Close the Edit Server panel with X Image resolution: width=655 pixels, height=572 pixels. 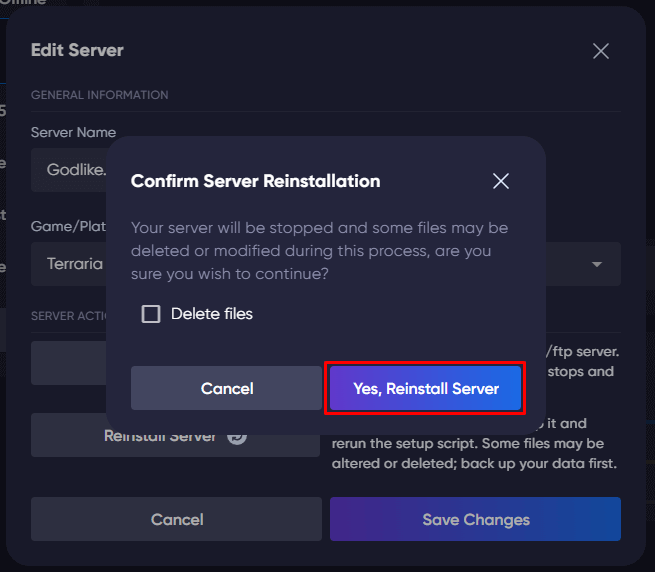(x=600, y=51)
